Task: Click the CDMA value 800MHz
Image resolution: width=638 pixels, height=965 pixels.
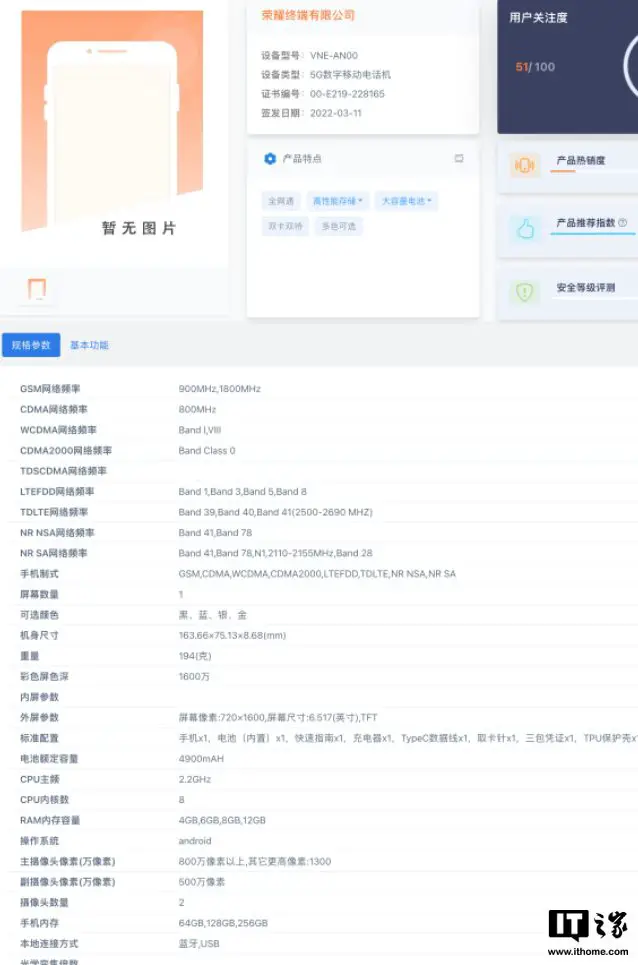Action: pyautogui.click(x=197, y=409)
